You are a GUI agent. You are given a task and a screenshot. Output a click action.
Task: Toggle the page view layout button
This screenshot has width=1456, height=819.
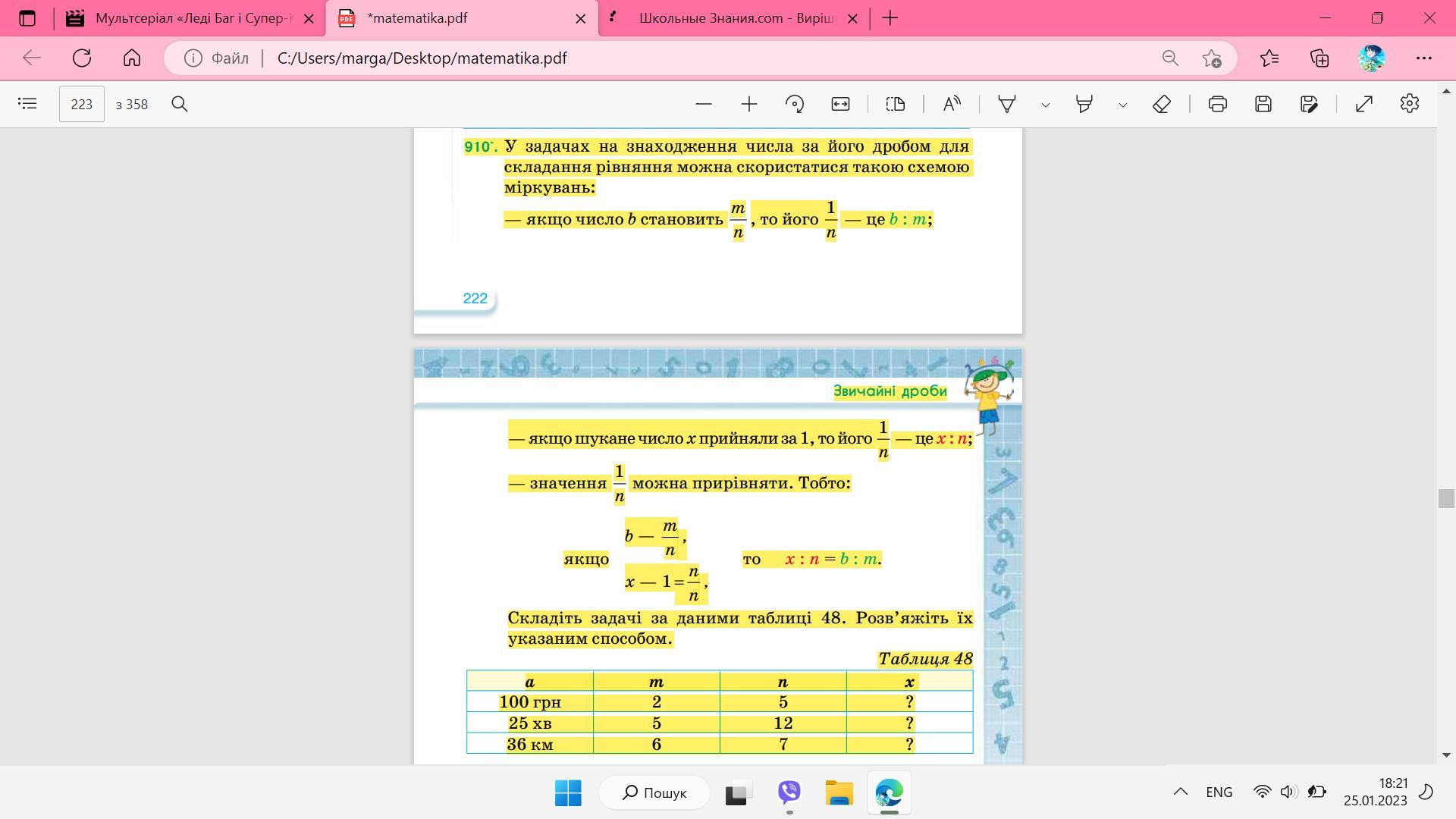[896, 104]
